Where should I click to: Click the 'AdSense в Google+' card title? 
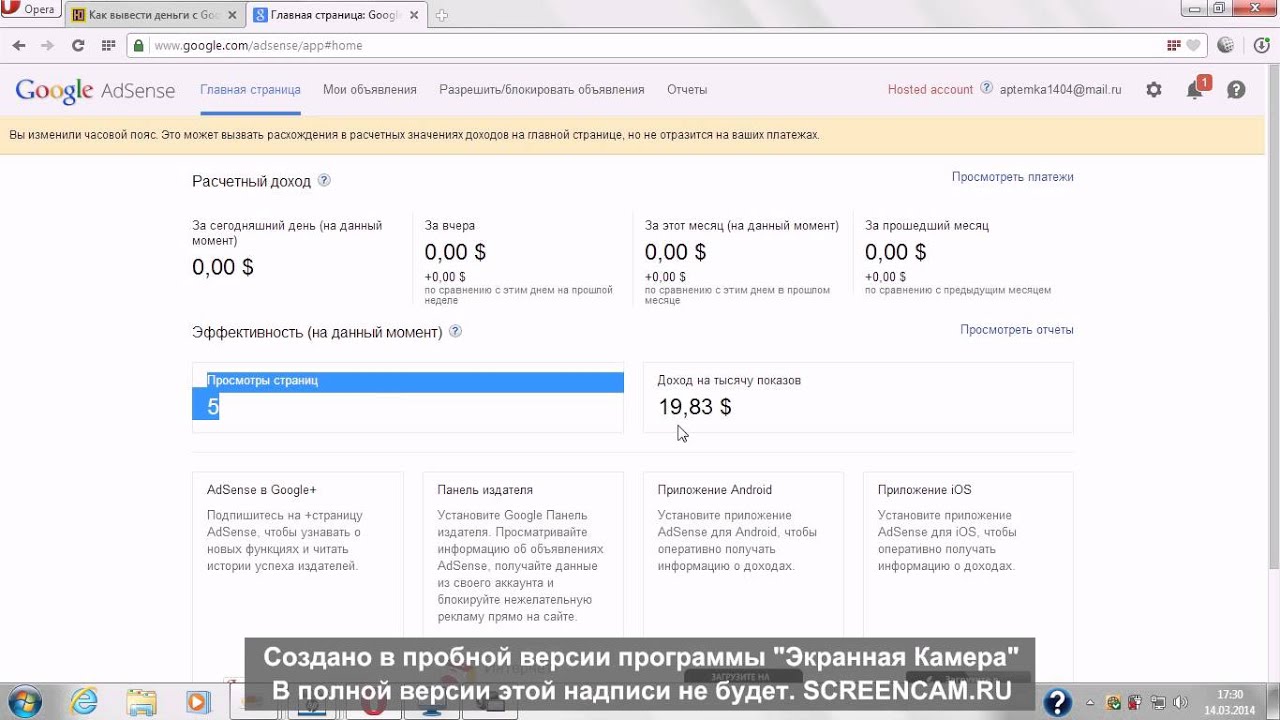click(262, 490)
